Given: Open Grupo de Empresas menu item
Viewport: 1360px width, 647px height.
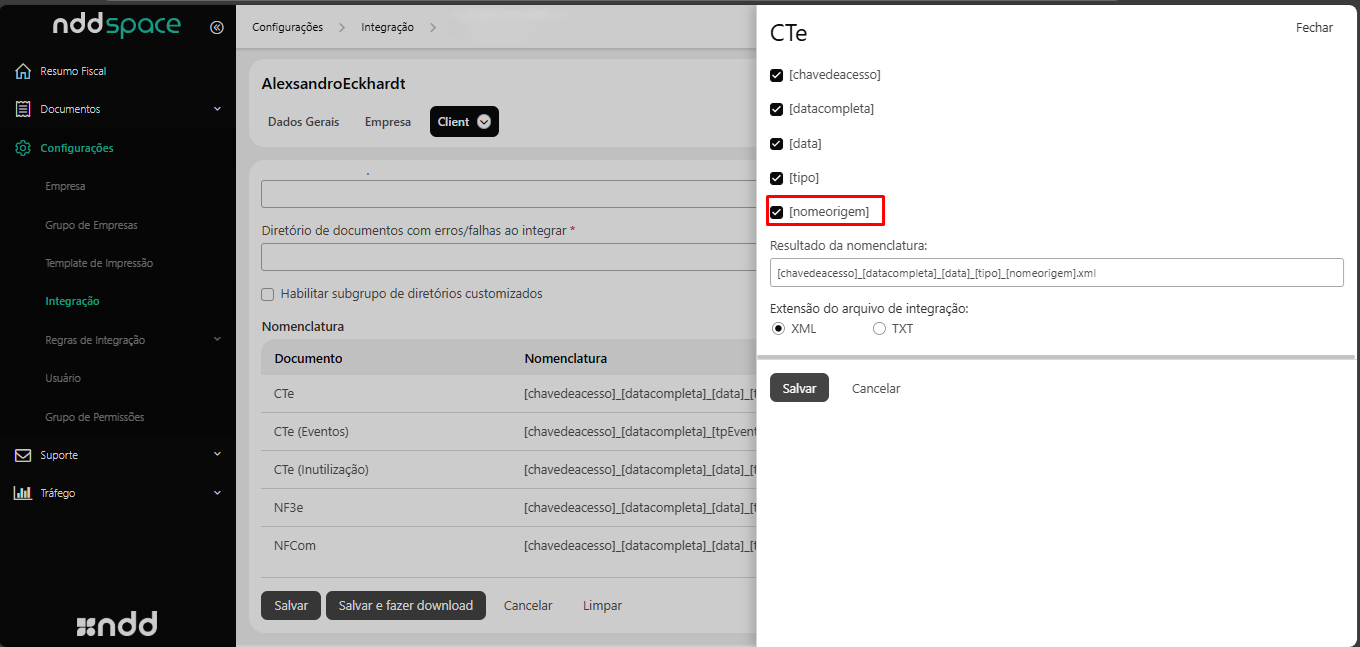Looking at the screenshot, I should [91, 225].
